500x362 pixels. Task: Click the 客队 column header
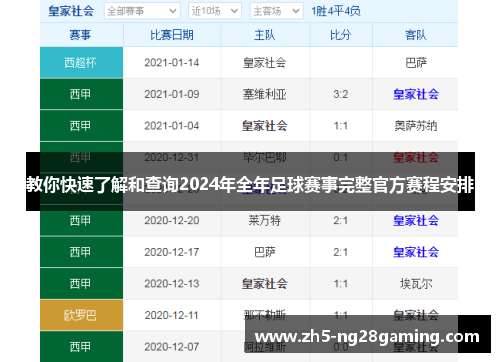pyautogui.click(x=415, y=35)
